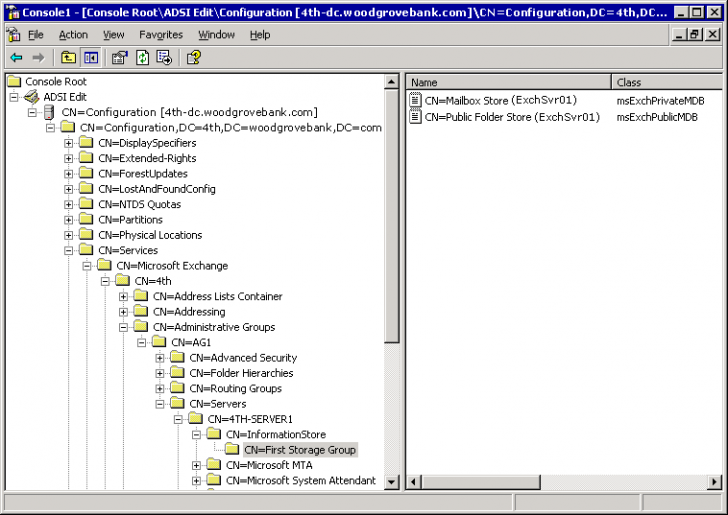
Task: Click the Mailbox Store object icon
Action: tap(415, 100)
